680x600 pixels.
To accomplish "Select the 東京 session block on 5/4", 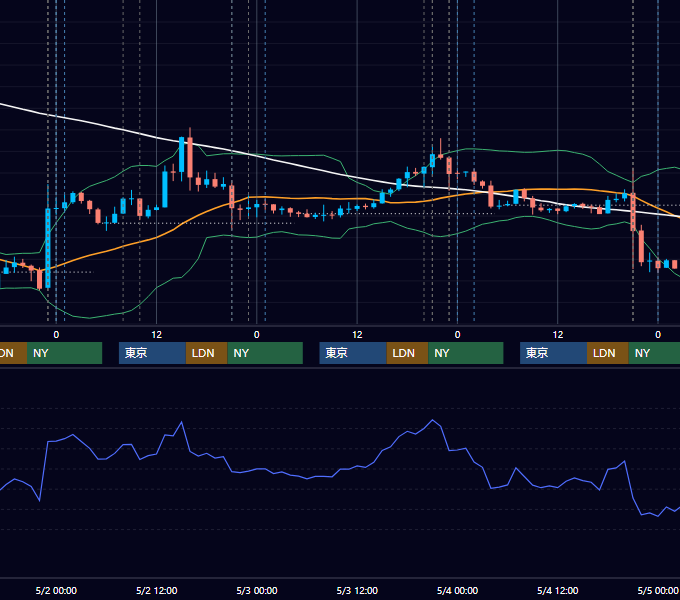I will tap(553, 353).
